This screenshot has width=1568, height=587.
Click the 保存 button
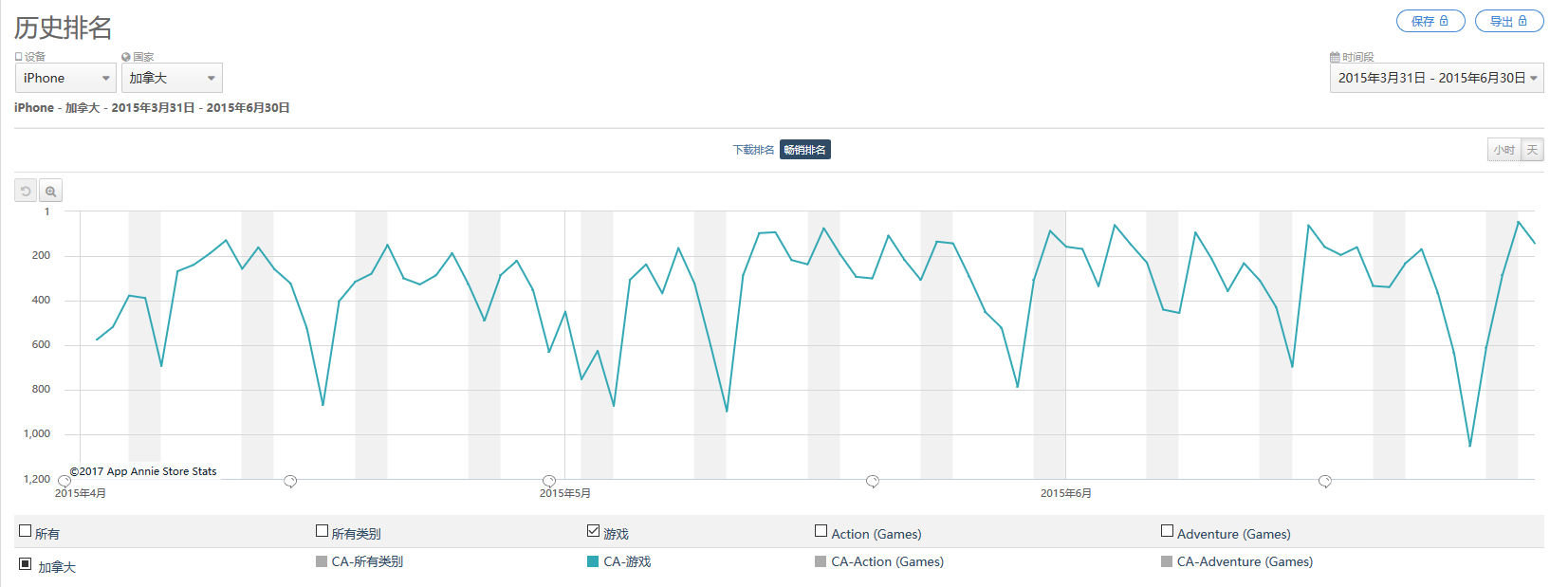[1430, 21]
